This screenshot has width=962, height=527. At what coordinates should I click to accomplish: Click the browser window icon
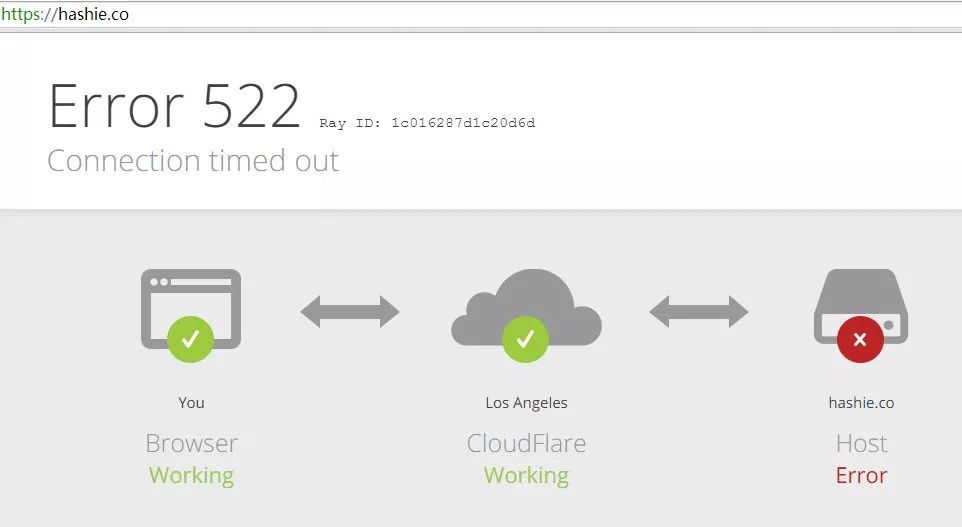[191, 309]
